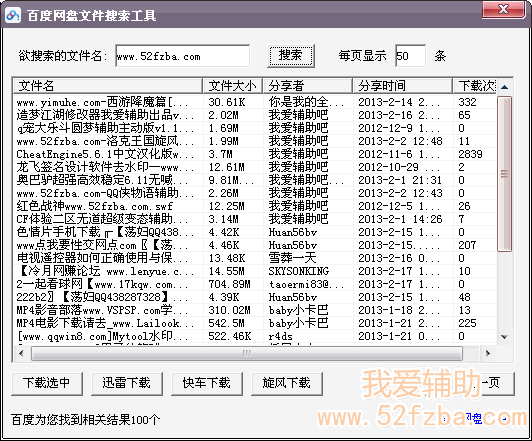
Task: Select row 2一起看球网【www.17kqw.com
Action: point(255,284)
